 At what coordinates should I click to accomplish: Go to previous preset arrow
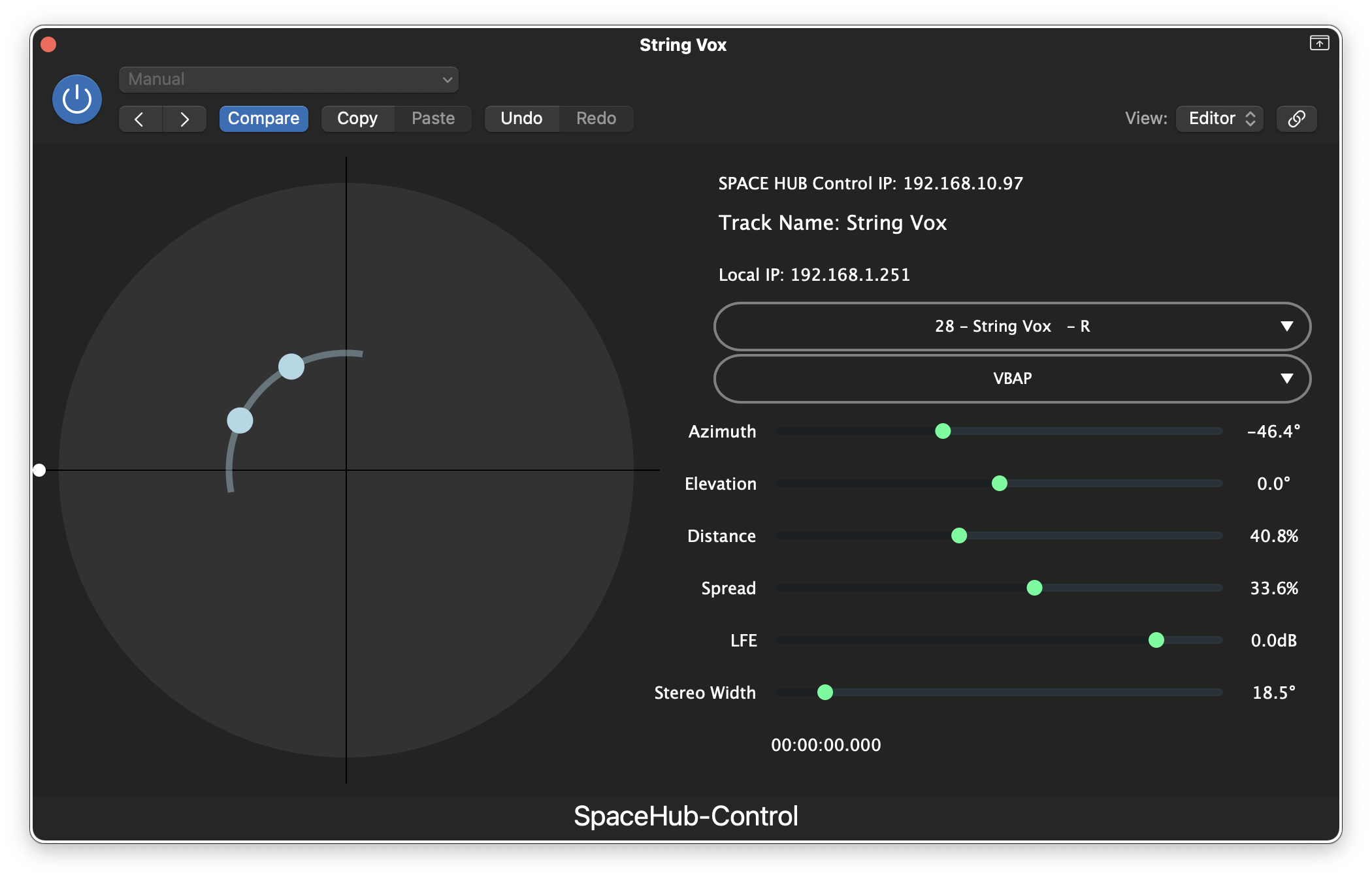pos(140,119)
